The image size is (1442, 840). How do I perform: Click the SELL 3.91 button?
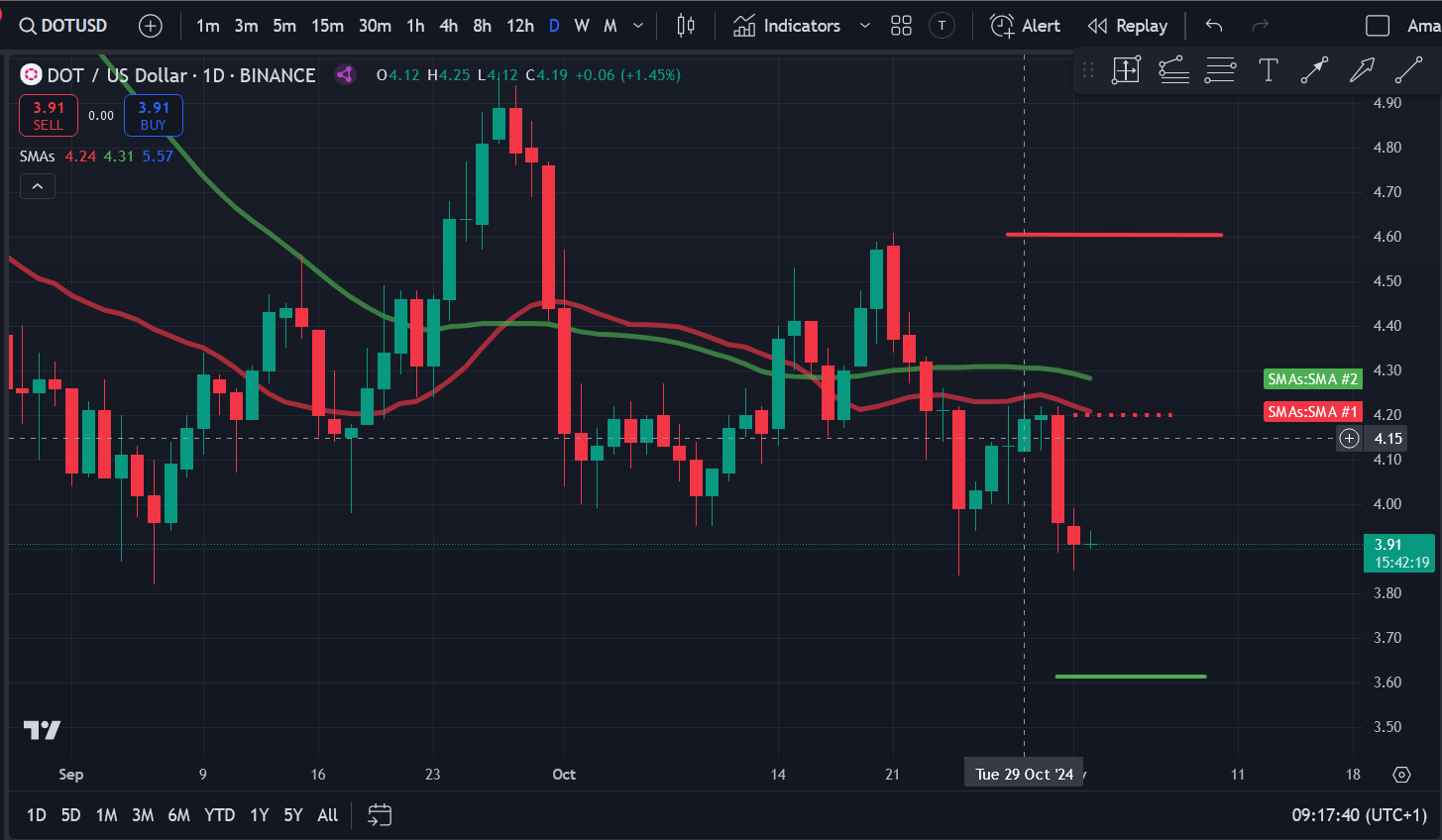(x=49, y=116)
